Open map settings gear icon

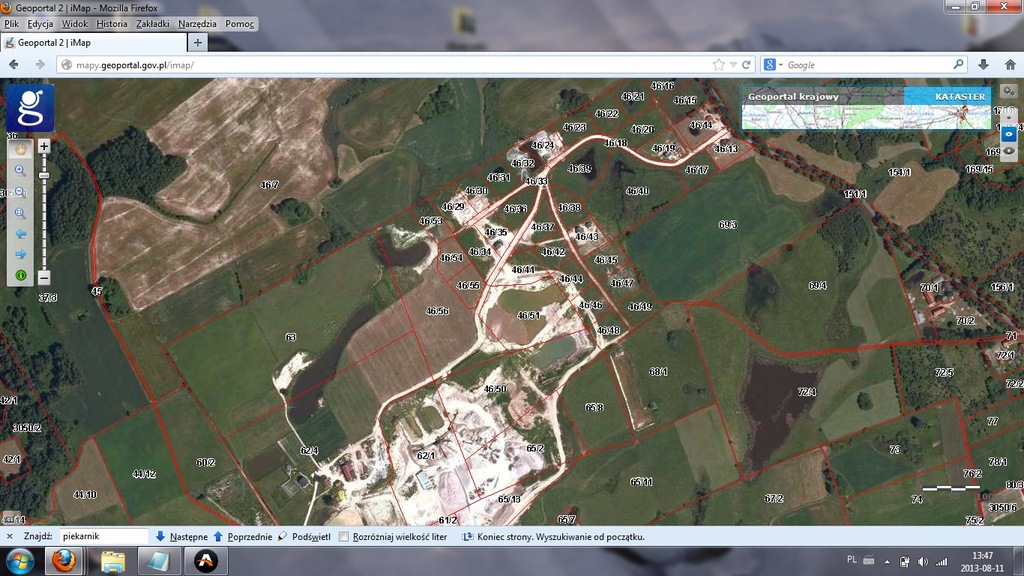click(x=1009, y=95)
